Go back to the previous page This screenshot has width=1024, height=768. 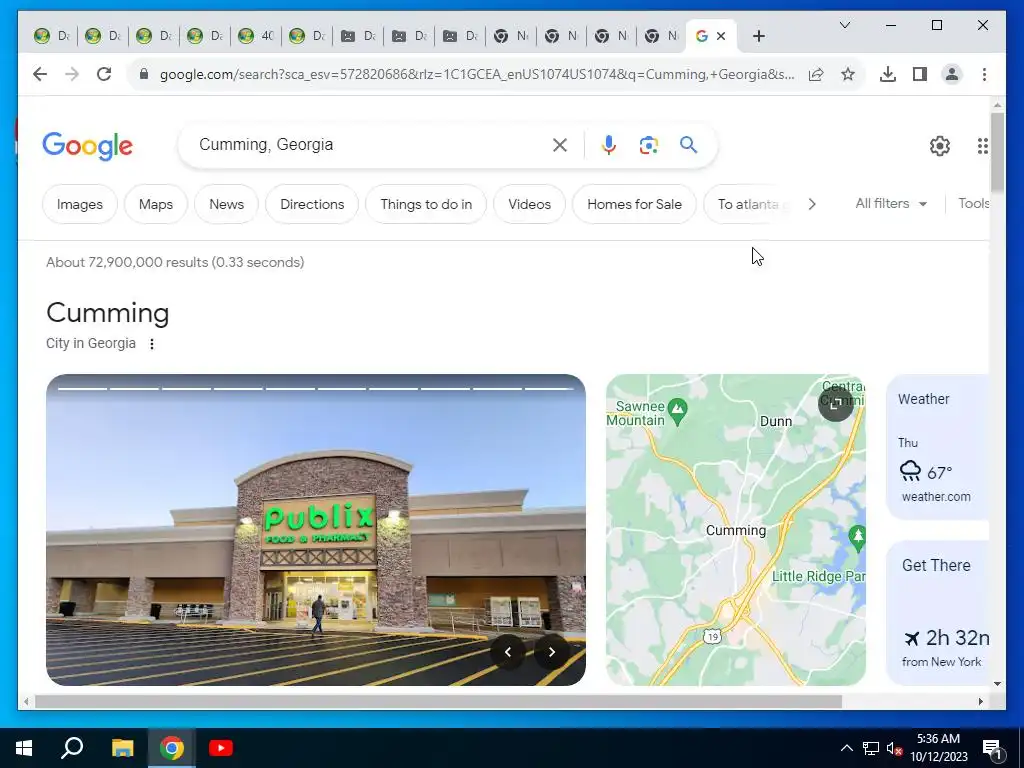40,74
